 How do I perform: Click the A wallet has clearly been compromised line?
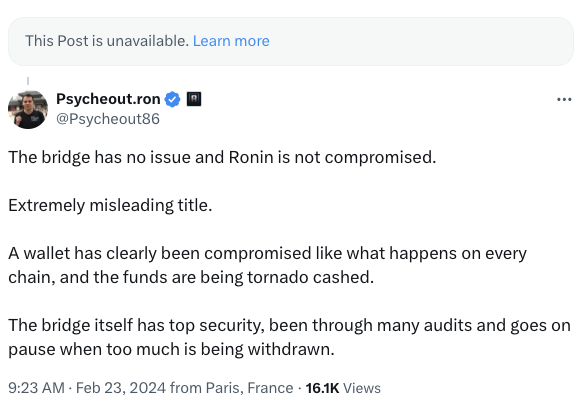[268, 253]
